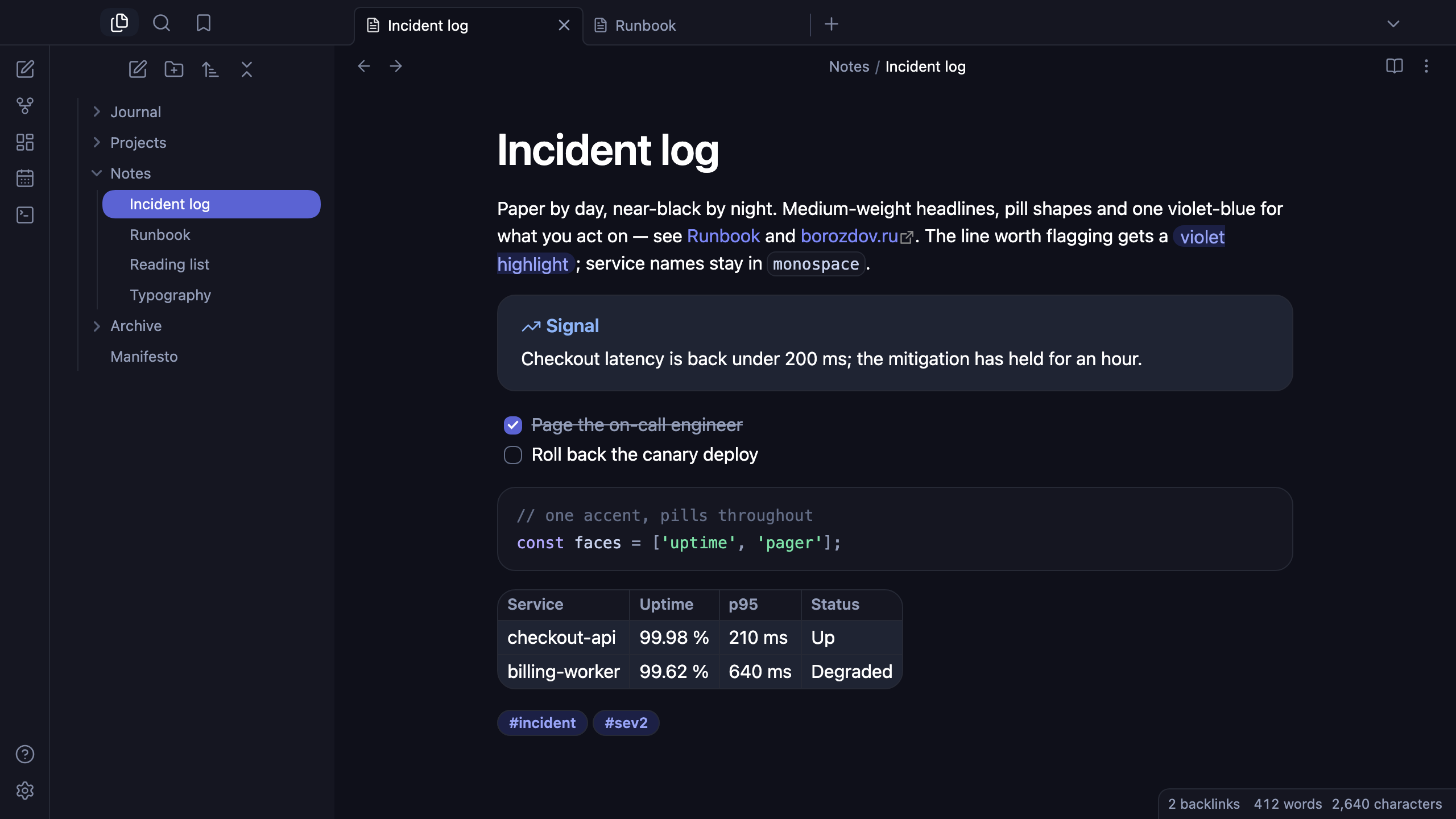
Task: Click the Signal callout title
Action: pos(572,326)
